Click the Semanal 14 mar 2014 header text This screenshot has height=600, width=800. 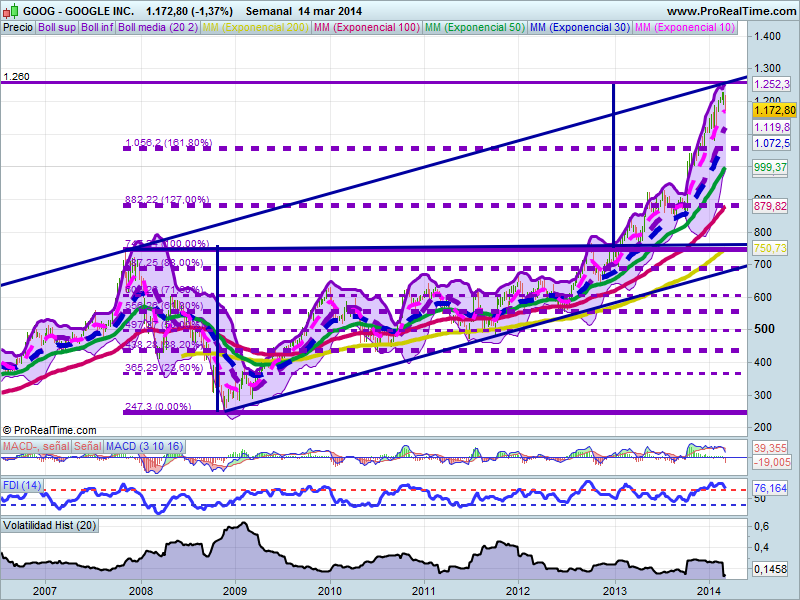coord(304,11)
